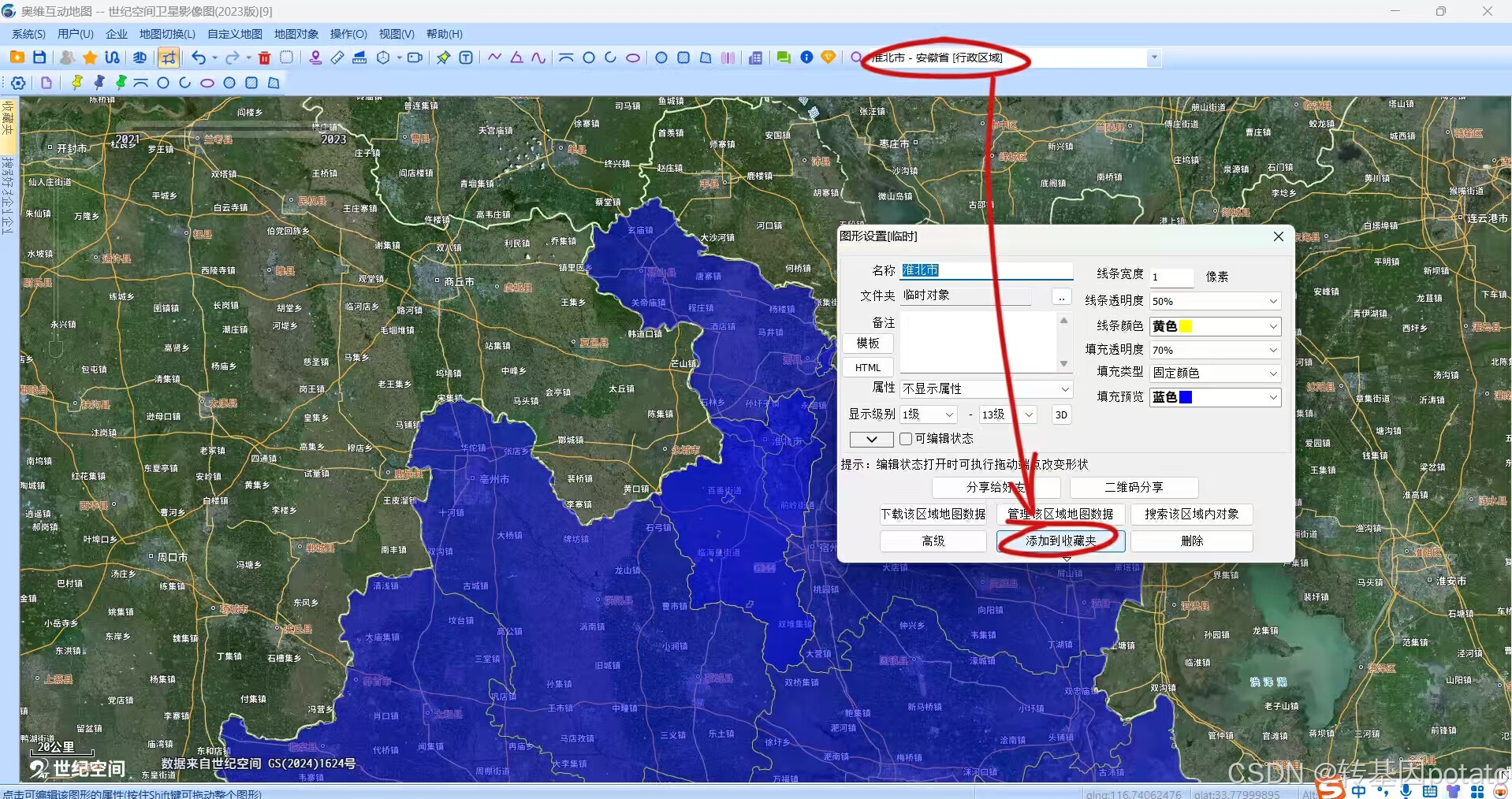Click the 备注 notes text area
Viewport: 1512px width, 799px height.
(978, 343)
